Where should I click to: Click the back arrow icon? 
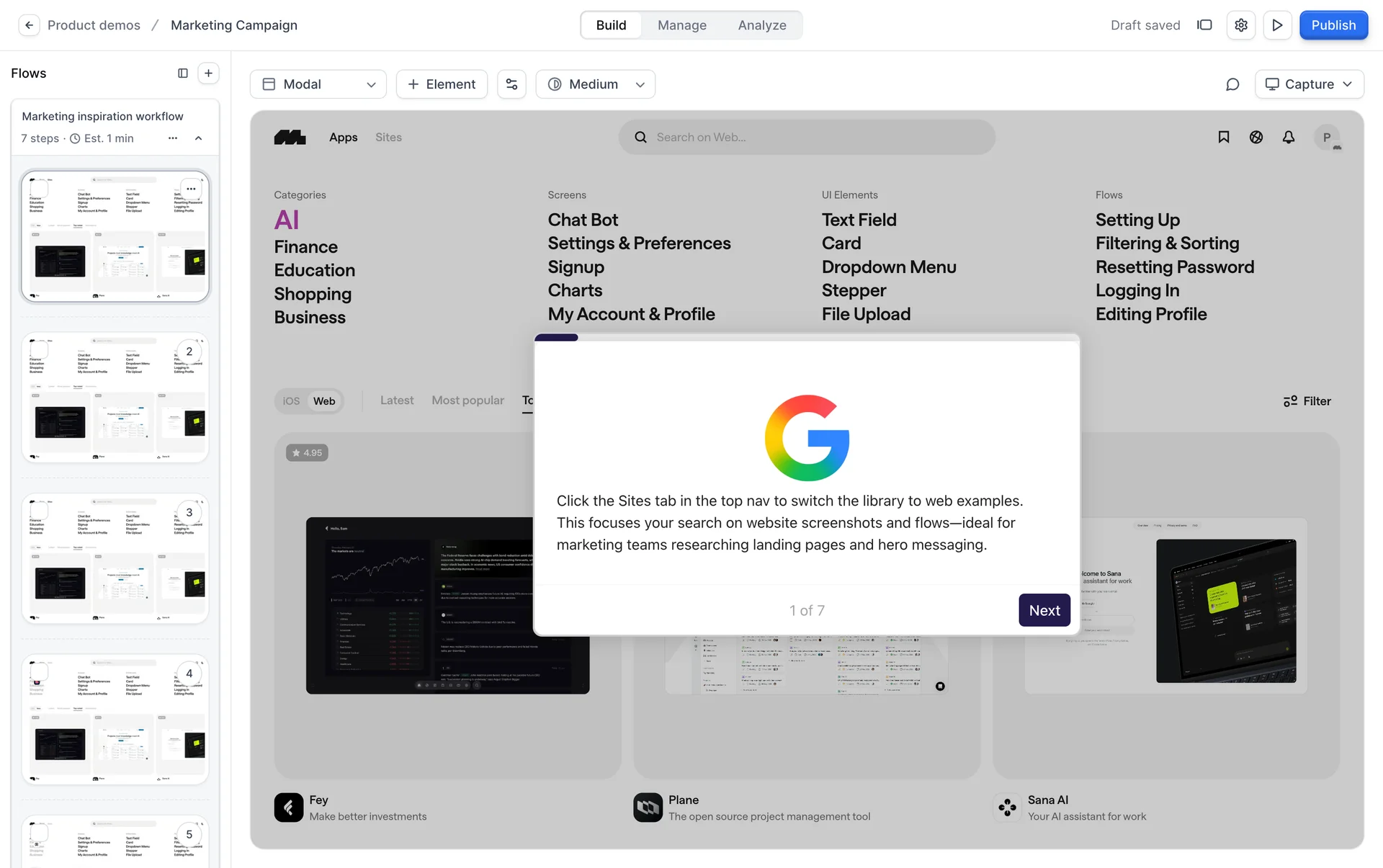[x=29, y=25]
